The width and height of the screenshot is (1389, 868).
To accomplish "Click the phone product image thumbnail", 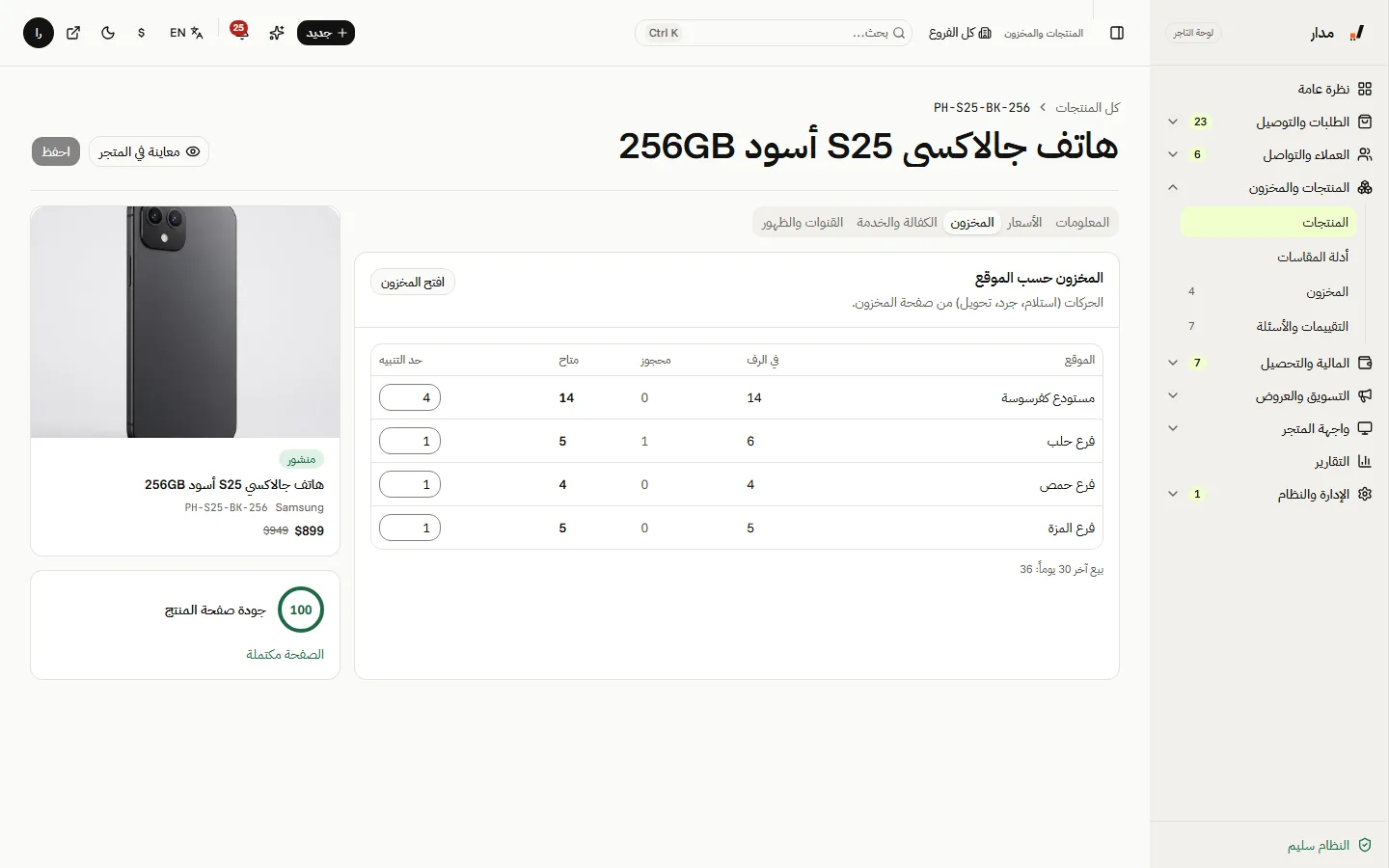I will 185,322.
